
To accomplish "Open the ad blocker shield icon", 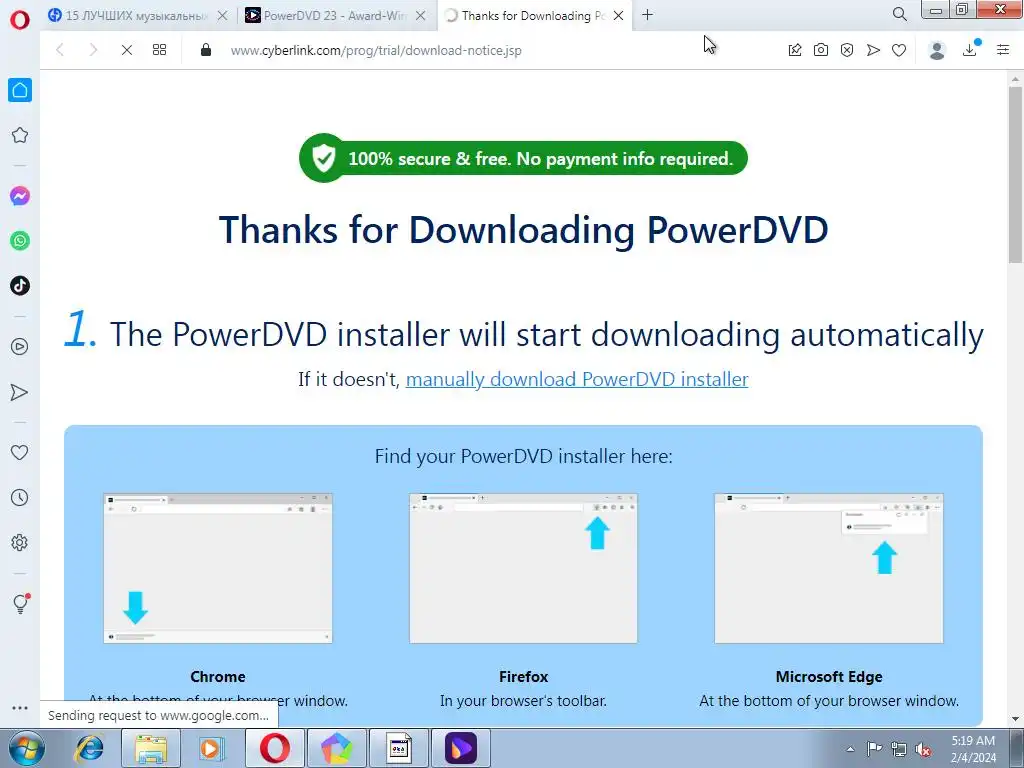I will click(x=847, y=50).
